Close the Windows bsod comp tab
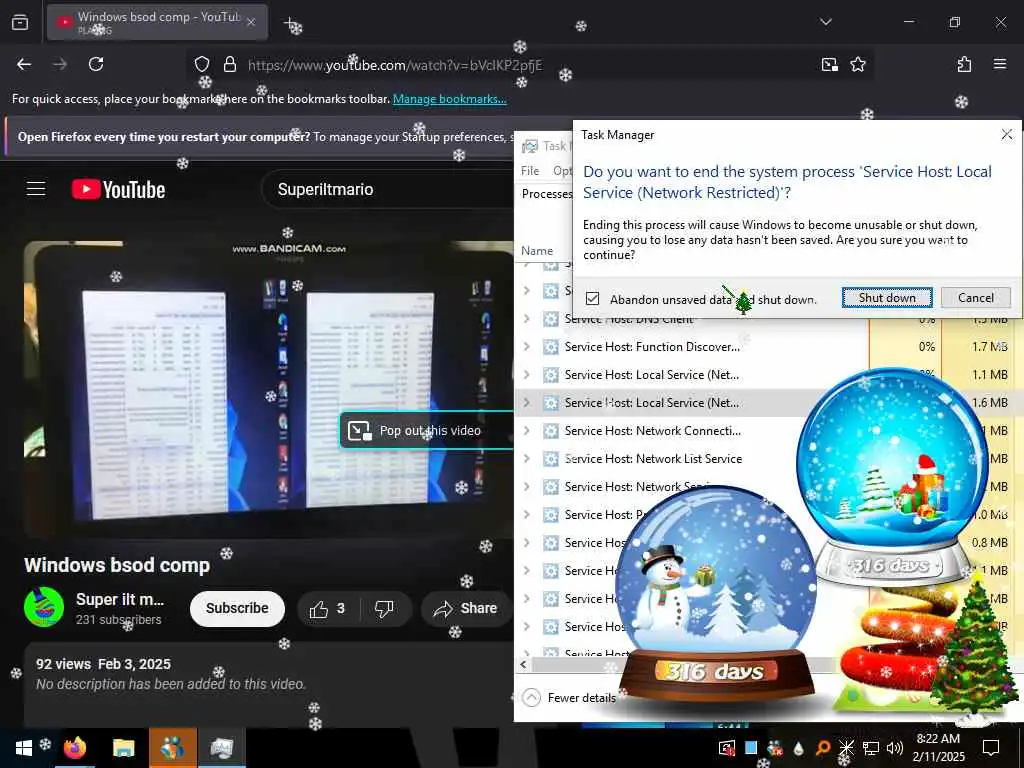The height and width of the screenshot is (768, 1024). (251, 22)
